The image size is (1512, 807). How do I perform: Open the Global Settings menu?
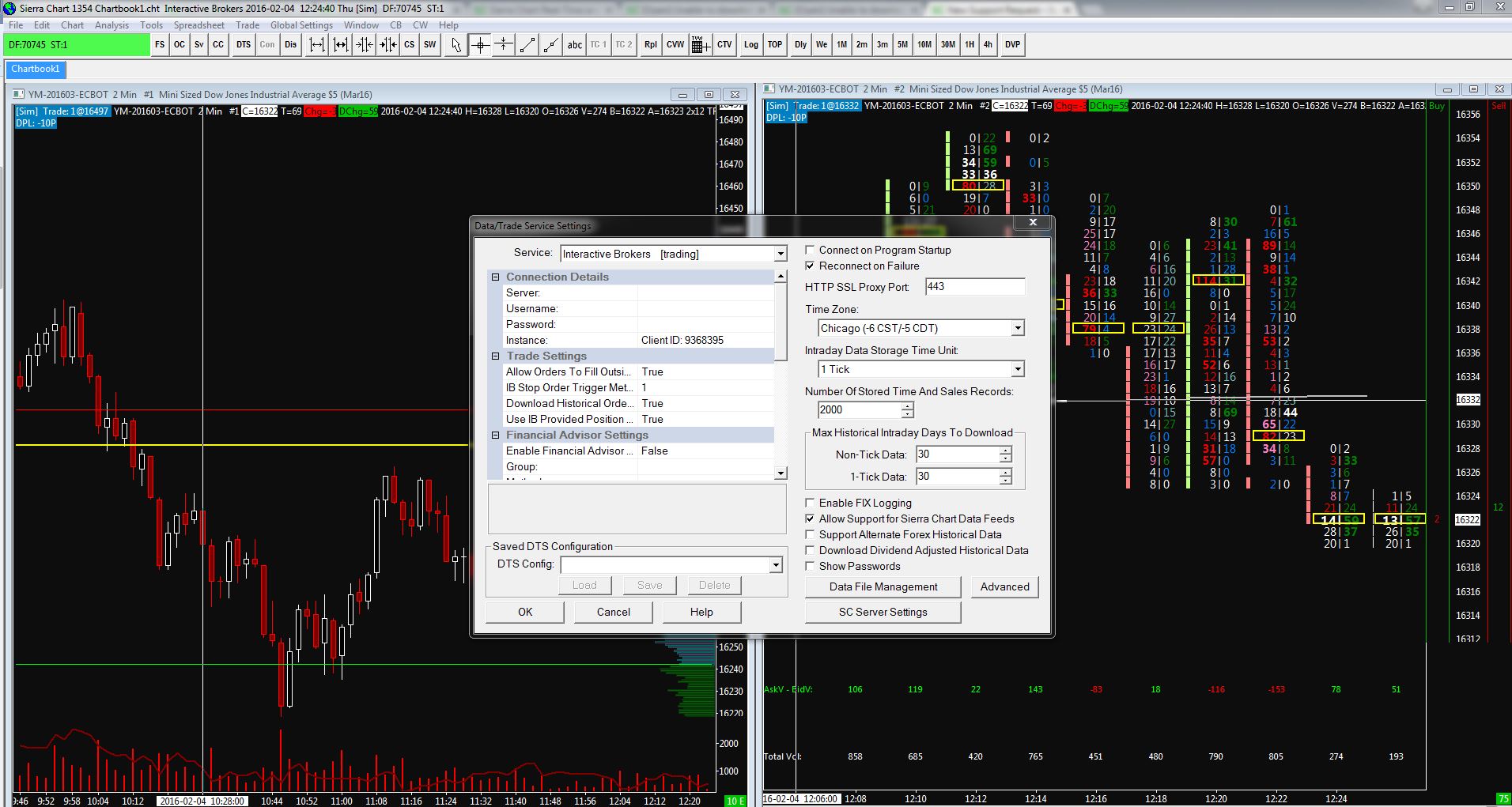point(301,25)
